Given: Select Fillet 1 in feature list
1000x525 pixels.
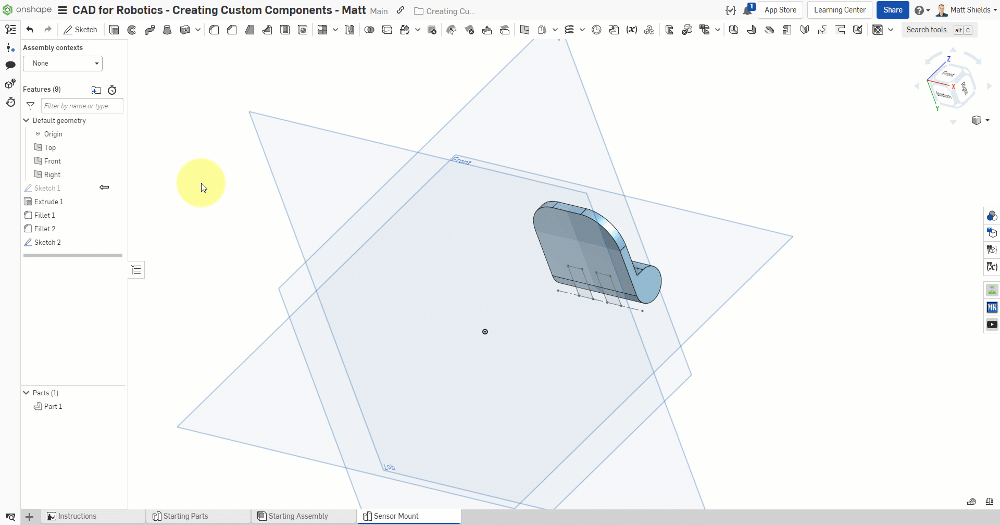Looking at the screenshot, I should point(45,215).
